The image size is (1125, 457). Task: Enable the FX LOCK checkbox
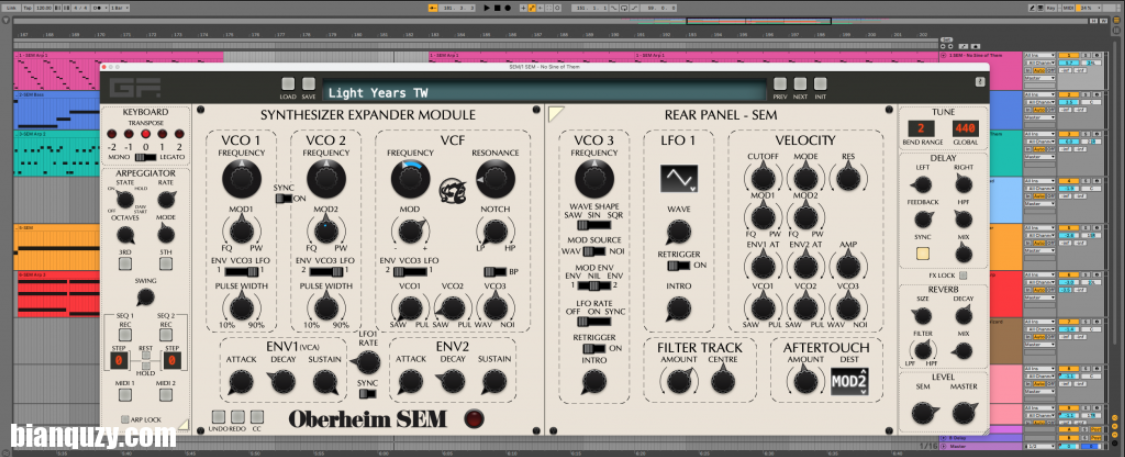click(x=963, y=274)
